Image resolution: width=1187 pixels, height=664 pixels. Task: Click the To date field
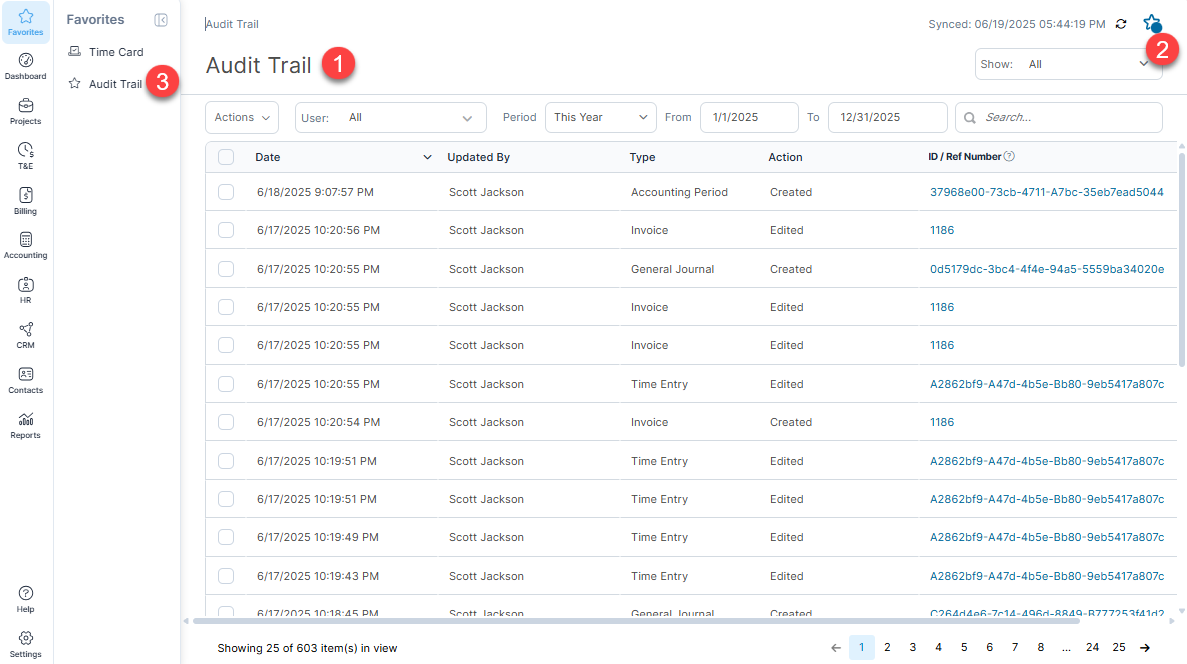coord(887,117)
